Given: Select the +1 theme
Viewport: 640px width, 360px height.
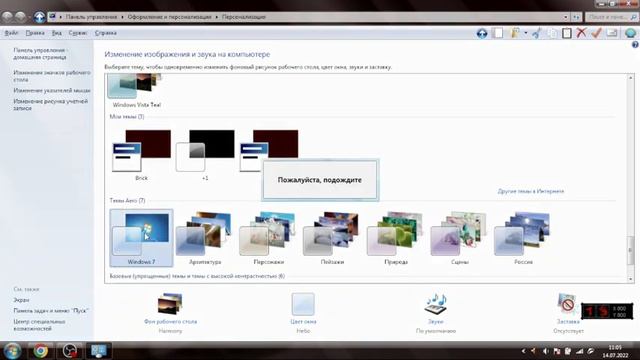Looking at the screenshot, I should click(205, 155).
